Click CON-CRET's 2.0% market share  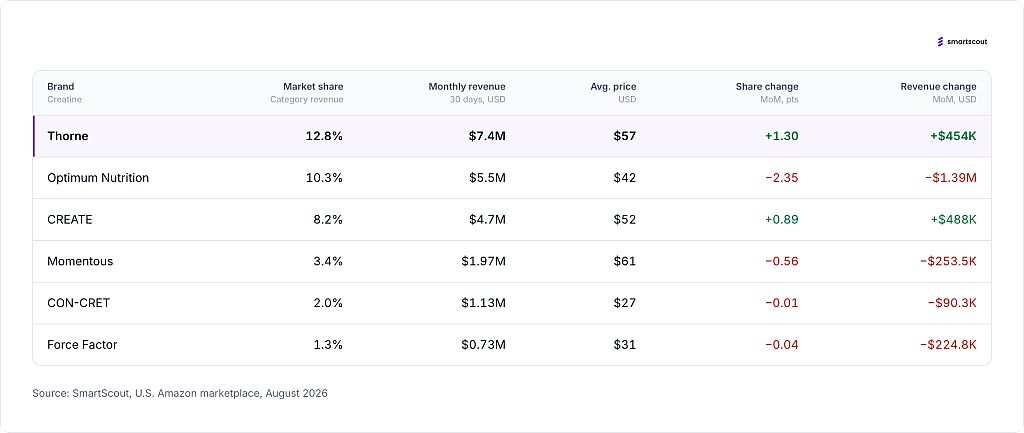pyautogui.click(x=328, y=303)
